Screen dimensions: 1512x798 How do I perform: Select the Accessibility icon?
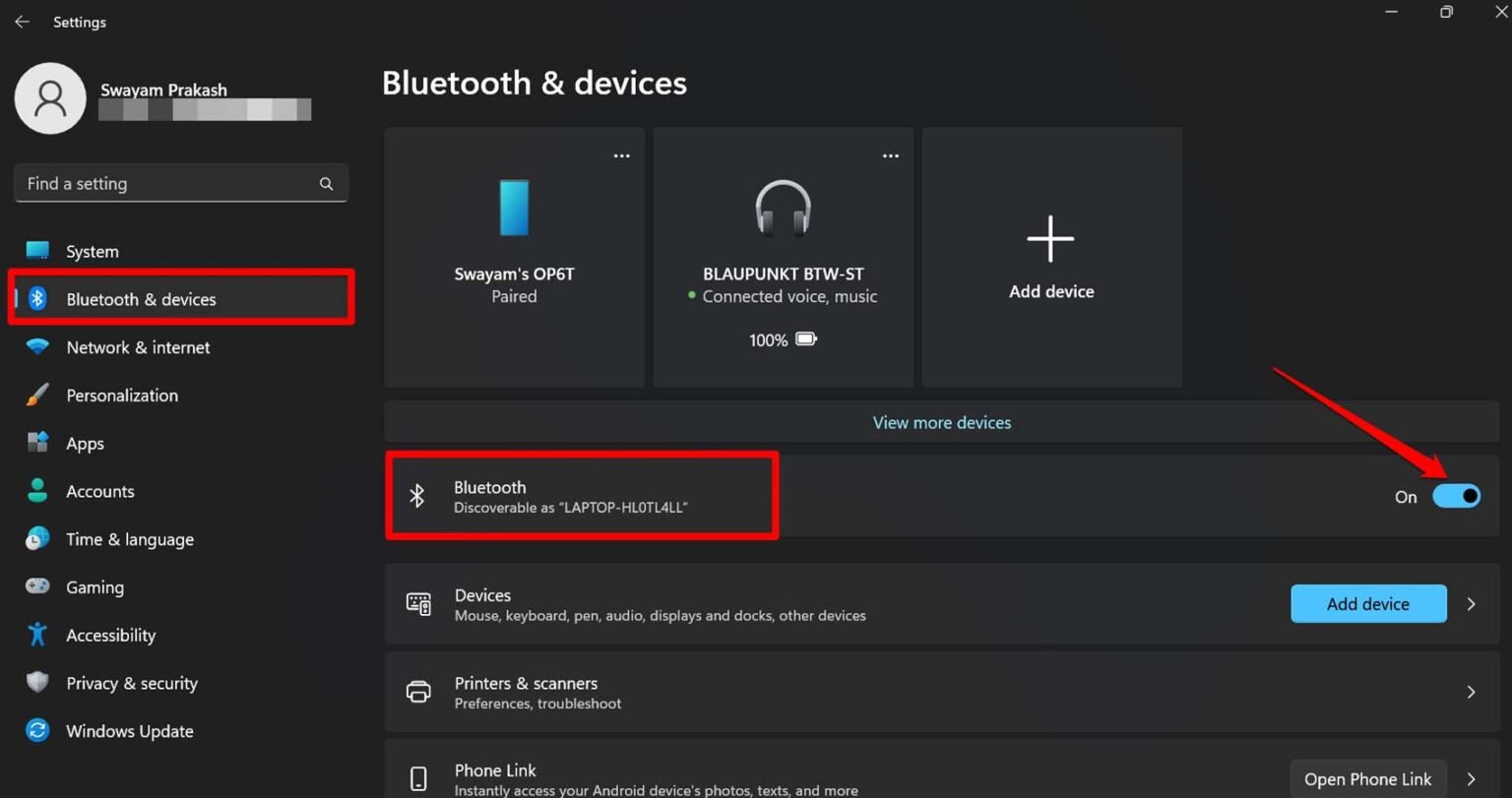(36, 635)
